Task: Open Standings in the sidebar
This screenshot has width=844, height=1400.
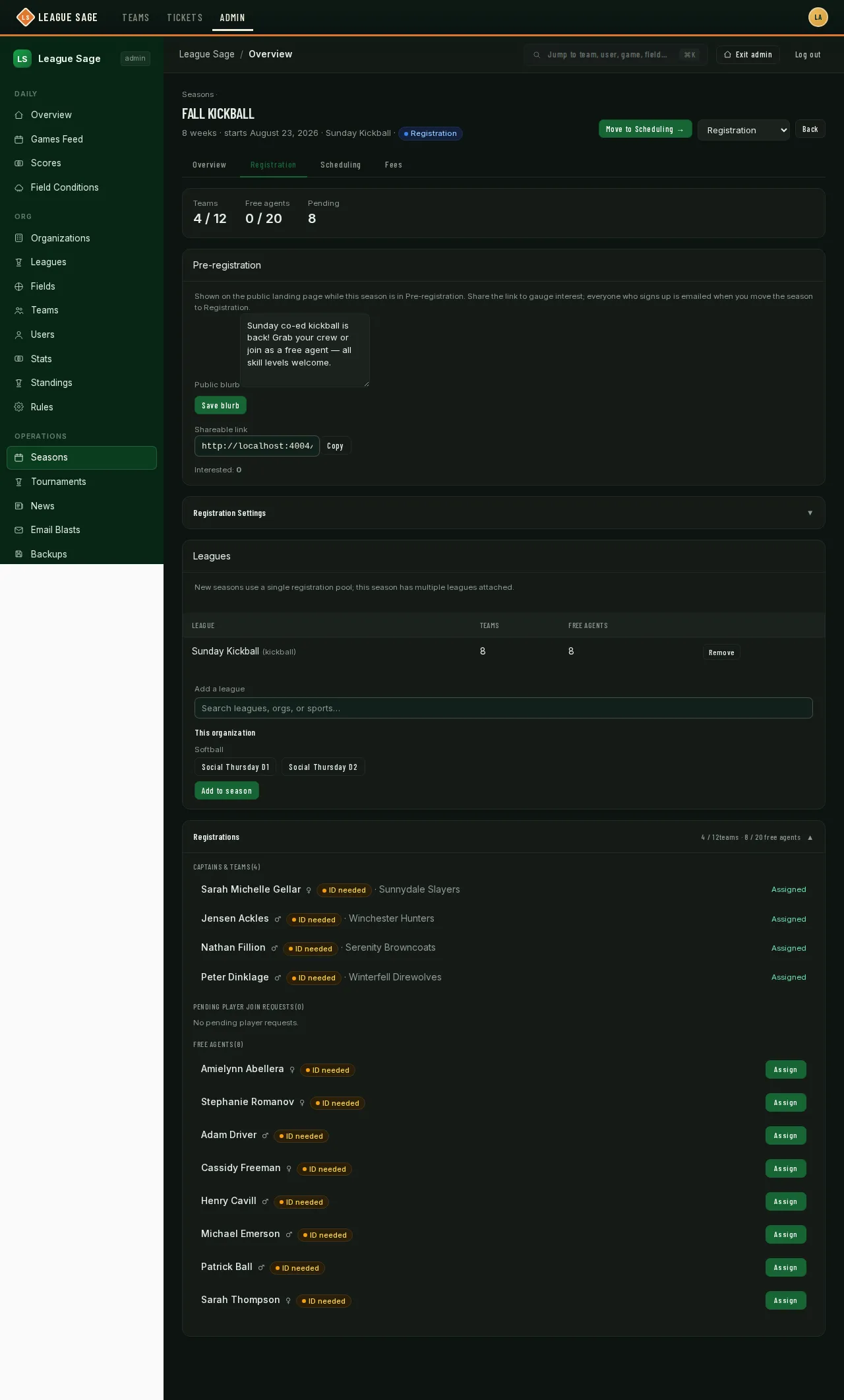Action: [x=82, y=383]
